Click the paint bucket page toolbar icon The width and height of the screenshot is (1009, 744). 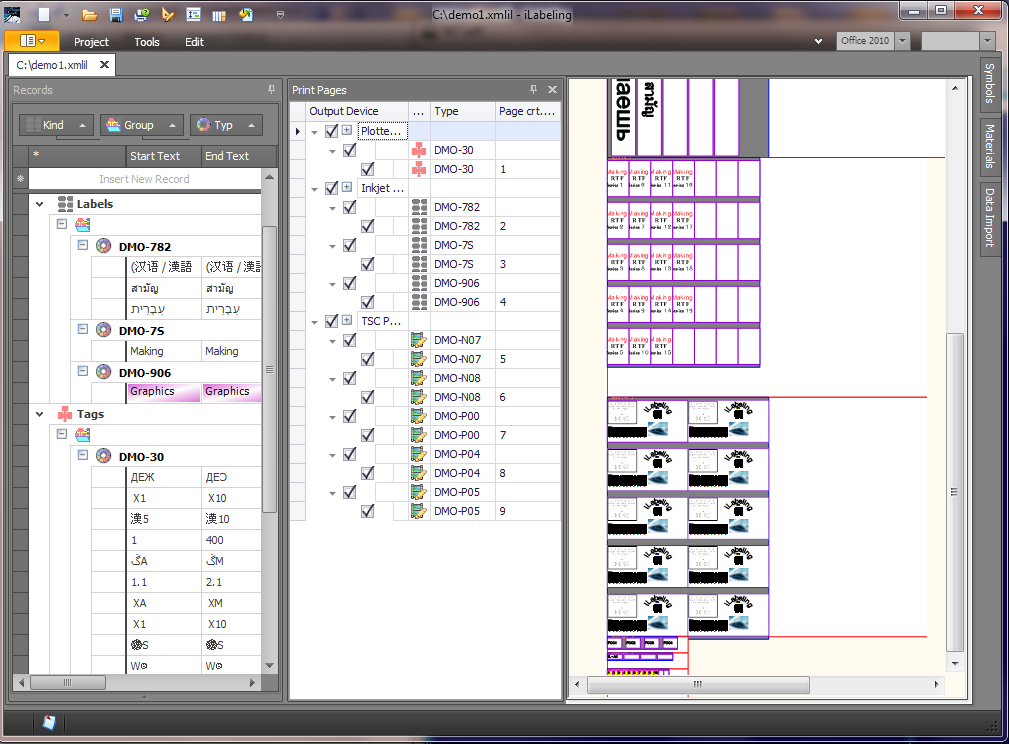(x=246, y=15)
